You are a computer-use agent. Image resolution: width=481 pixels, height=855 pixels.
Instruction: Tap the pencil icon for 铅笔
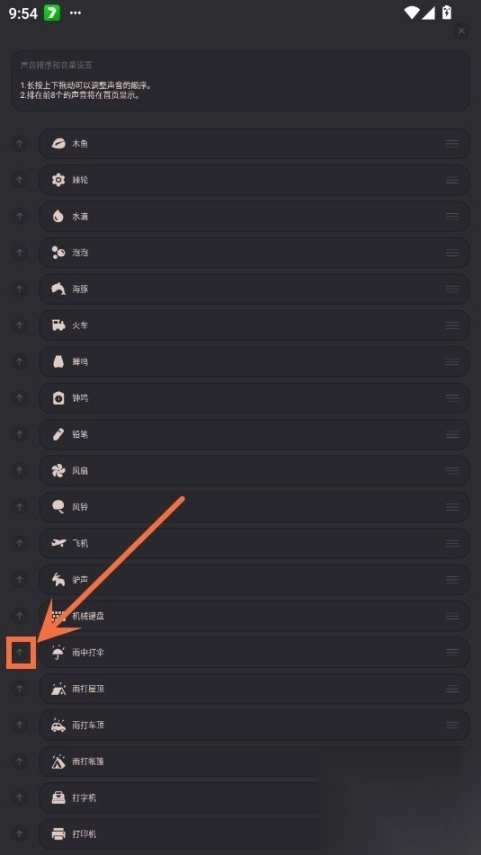pos(58,435)
